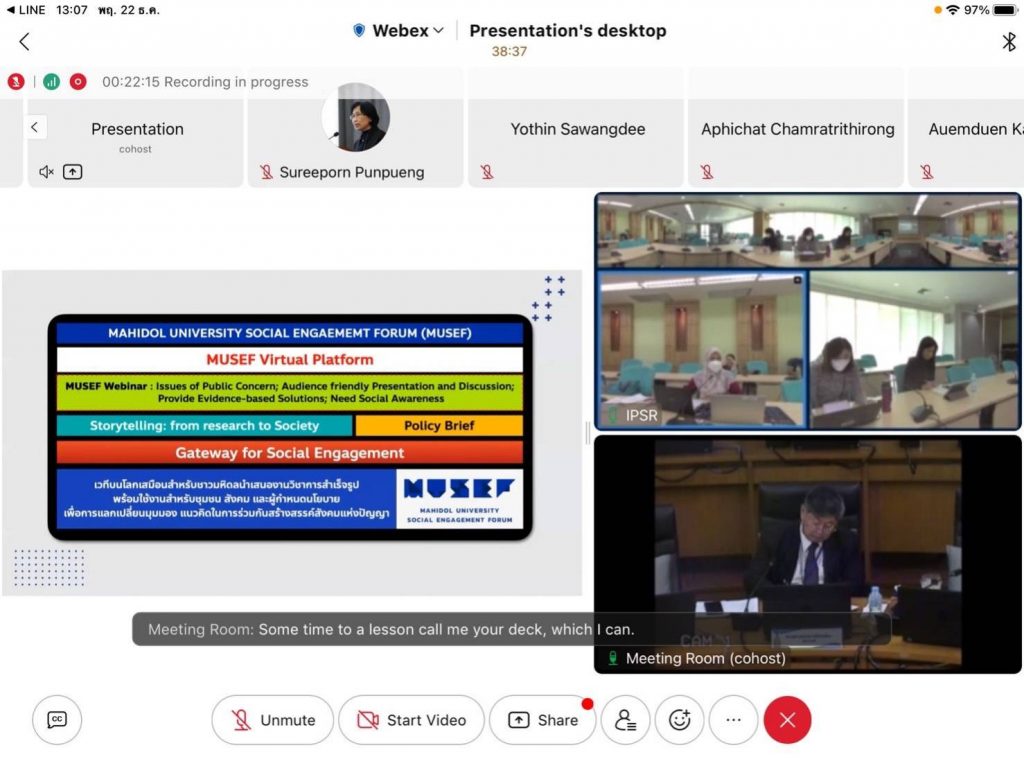Select Sureeporn Punpueng's avatar photo

point(356,118)
